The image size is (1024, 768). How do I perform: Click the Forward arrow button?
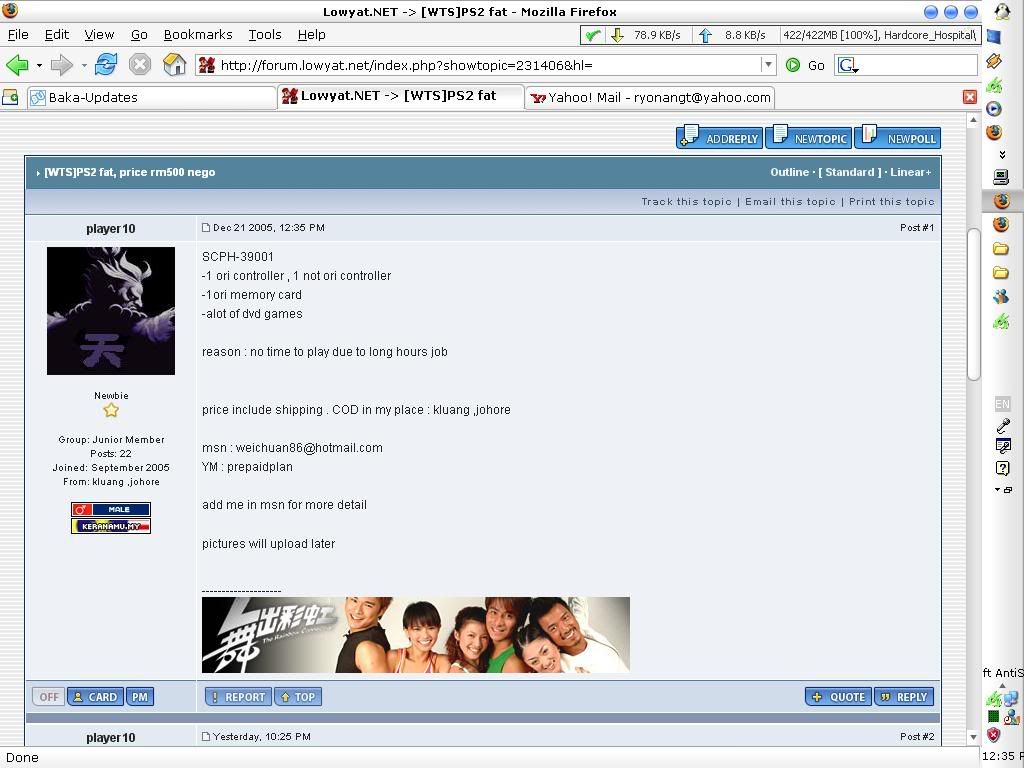pyautogui.click(x=61, y=65)
